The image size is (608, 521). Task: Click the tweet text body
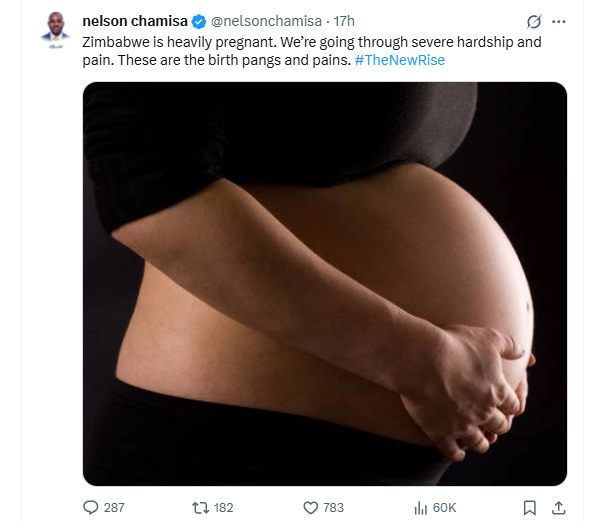coord(312,51)
